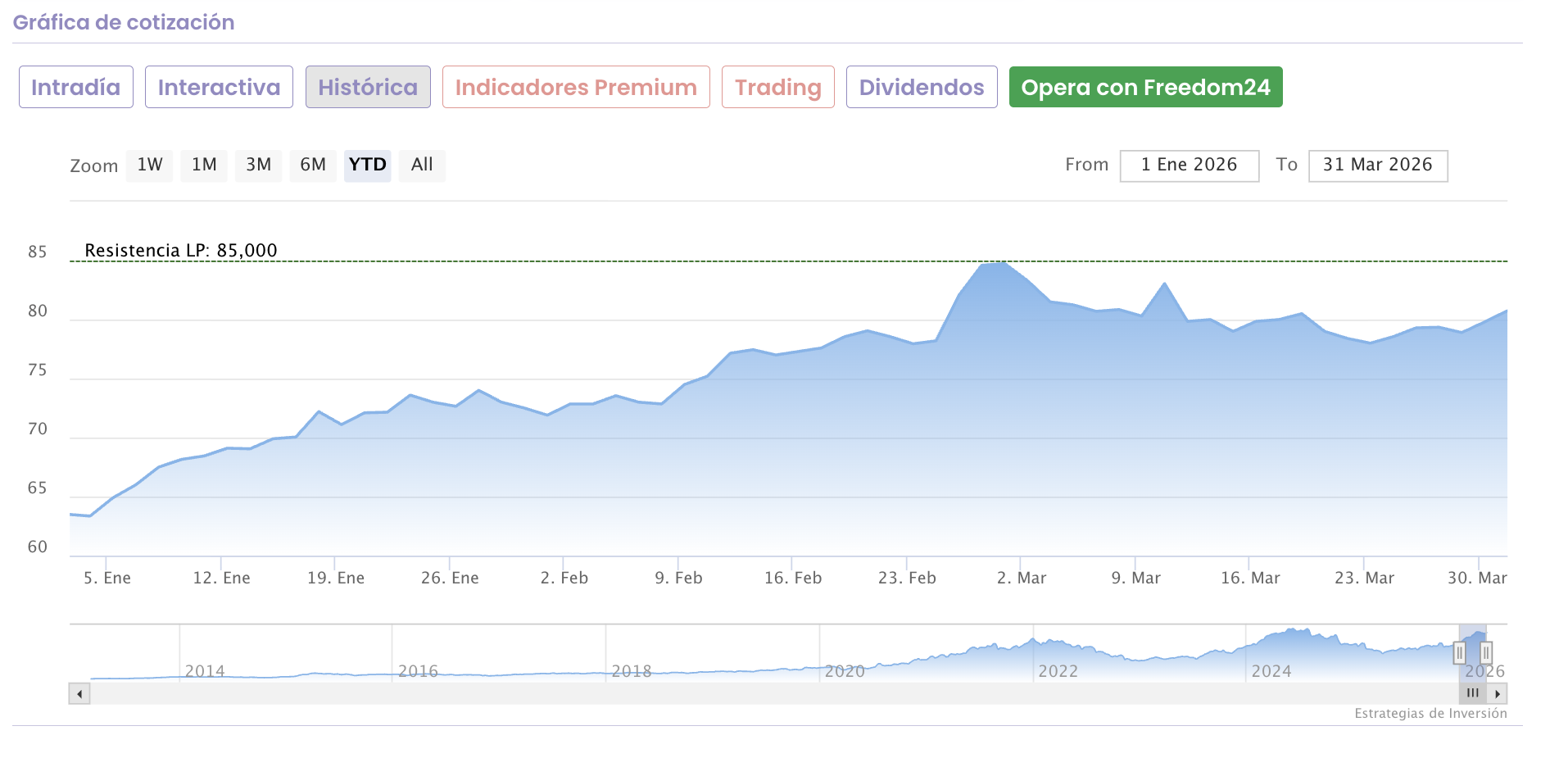
Task: Select the 3M zoom range
Action: click(258, 165)
